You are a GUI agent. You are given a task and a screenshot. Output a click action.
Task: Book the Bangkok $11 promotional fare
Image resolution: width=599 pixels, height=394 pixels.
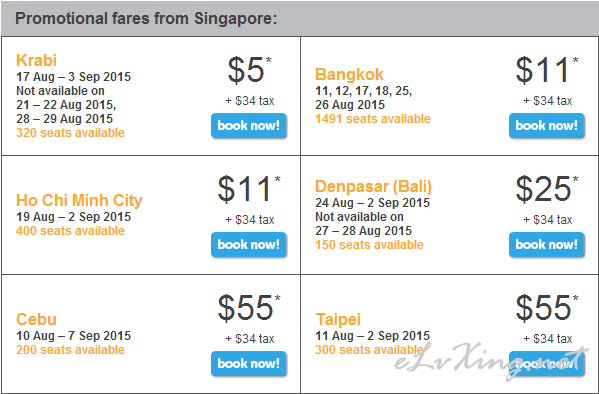(x=547, y=126)
